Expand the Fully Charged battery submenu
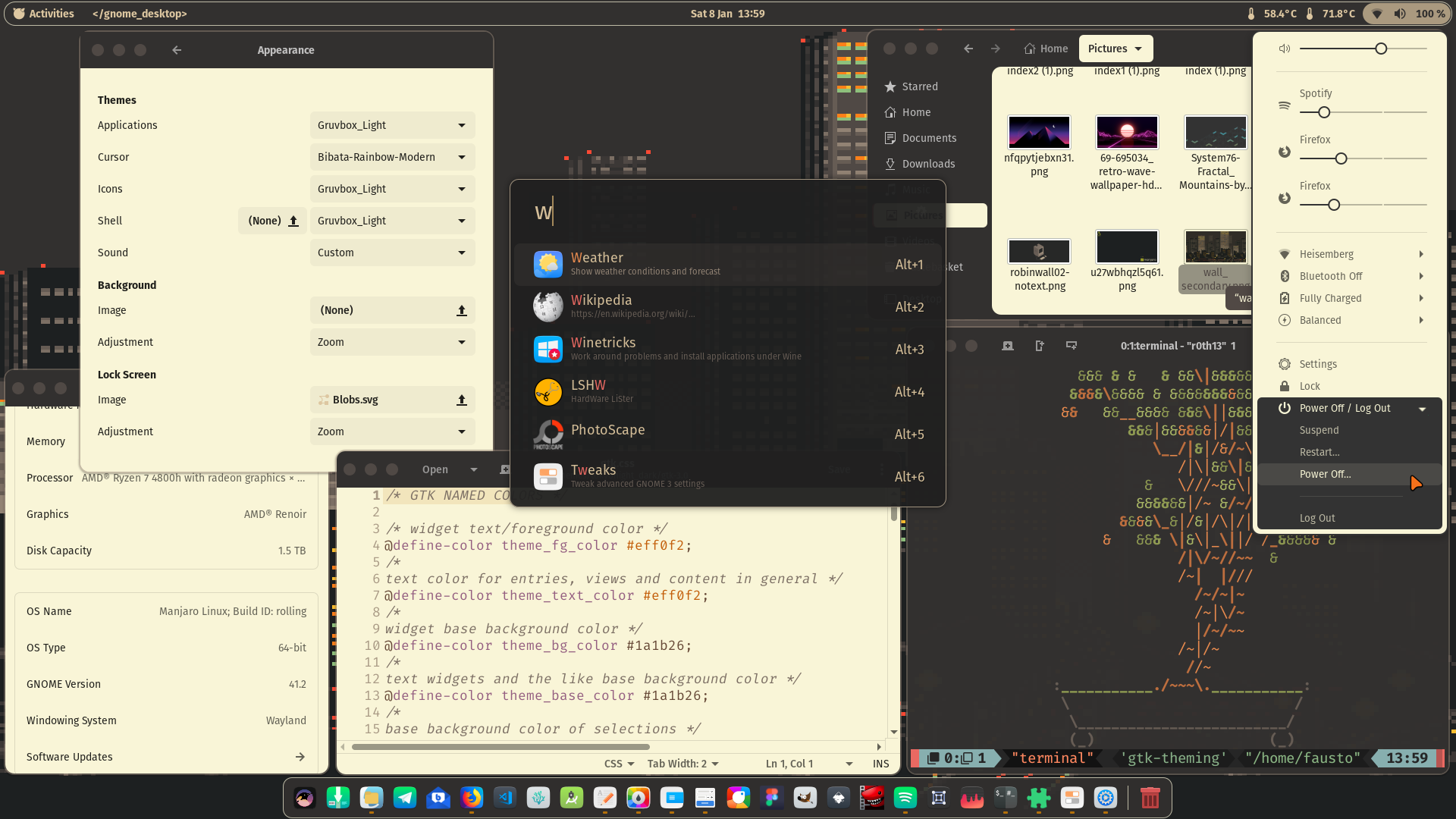Image resolution: width=1456 pixels, height=819 pixels. [x=1350, y=298]
